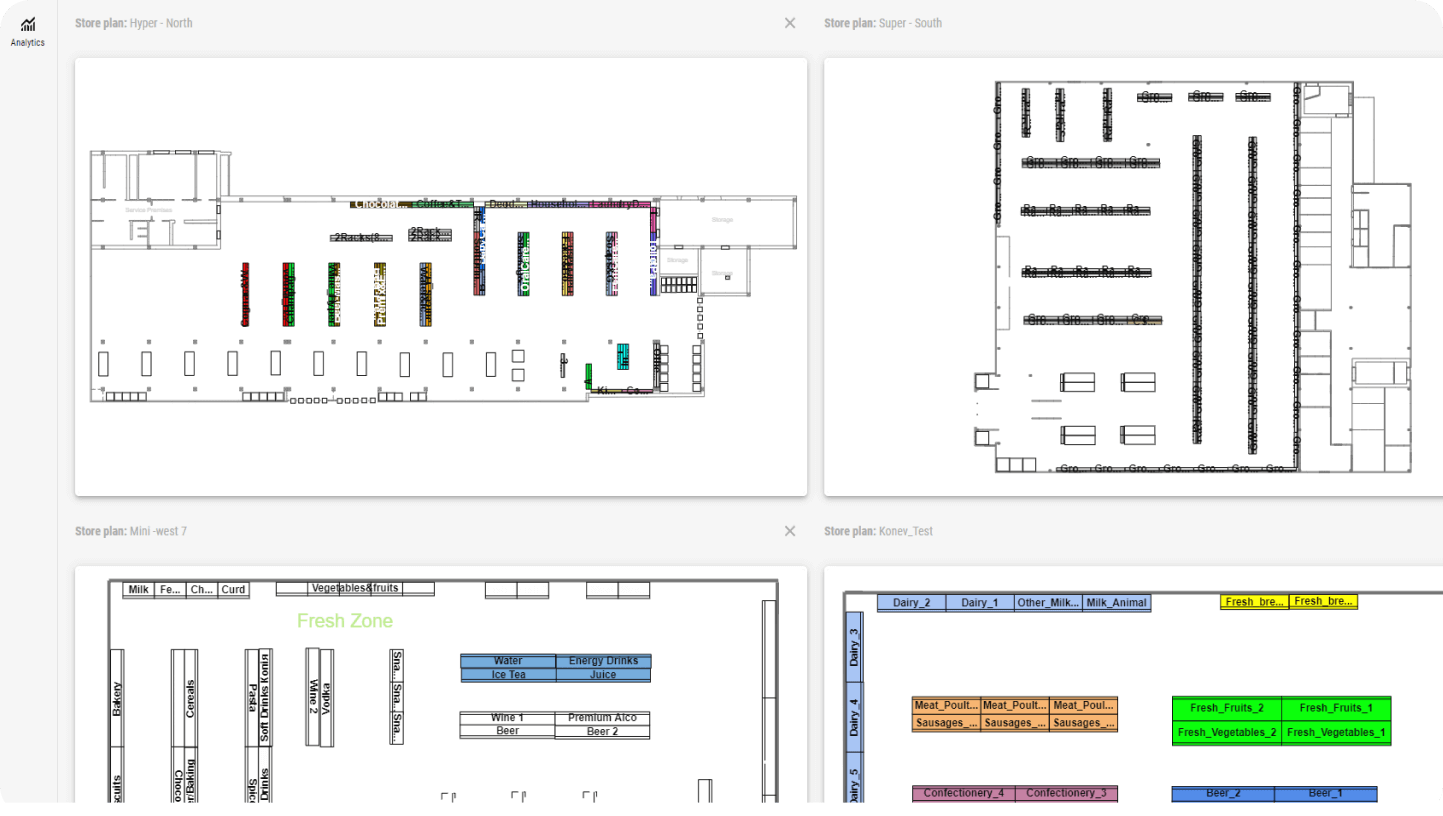The image size is (1443, 816).
Task: Select the Water shelf block
Action: click(508, 661)
